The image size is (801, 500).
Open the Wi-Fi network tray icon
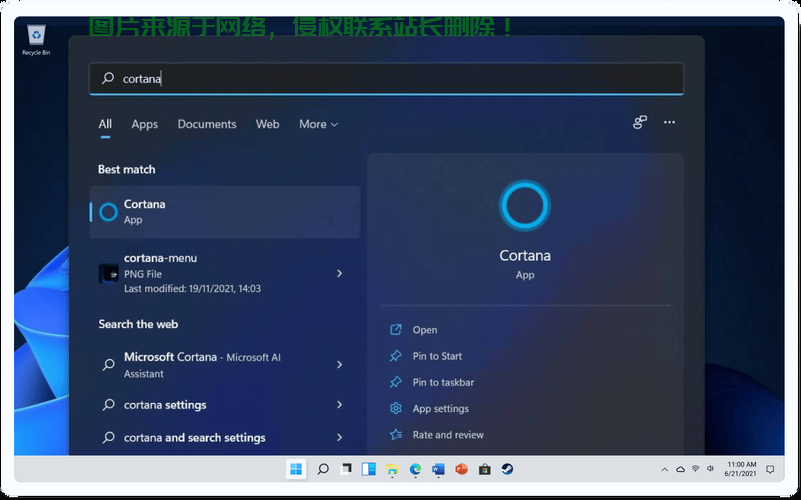[695, 469]
